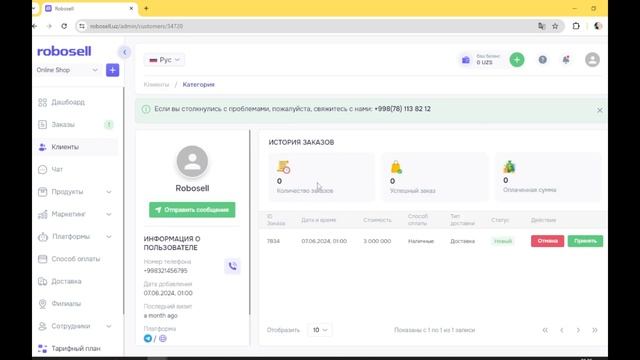Click the Дашбоард grid icon

tap(42, 102)
